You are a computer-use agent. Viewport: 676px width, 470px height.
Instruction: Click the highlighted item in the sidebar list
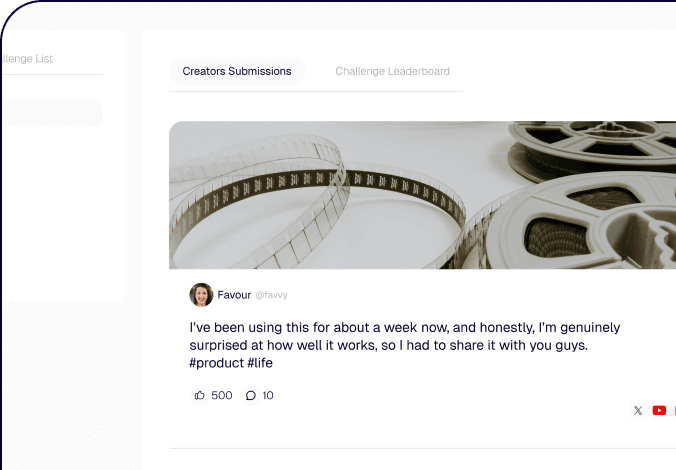click(50, 112)
